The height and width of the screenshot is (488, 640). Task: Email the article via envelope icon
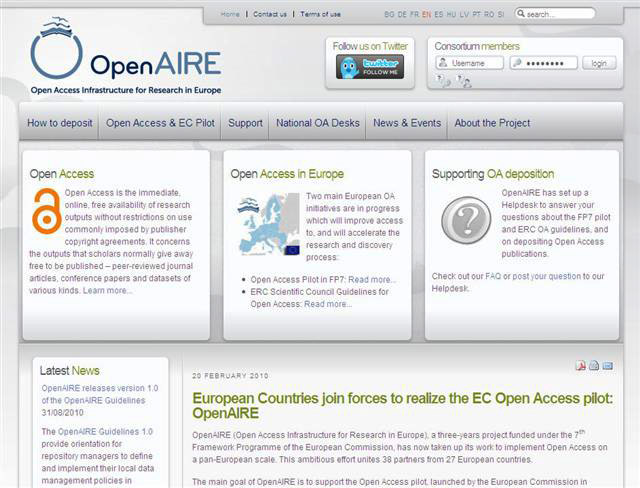coord(608,366)
